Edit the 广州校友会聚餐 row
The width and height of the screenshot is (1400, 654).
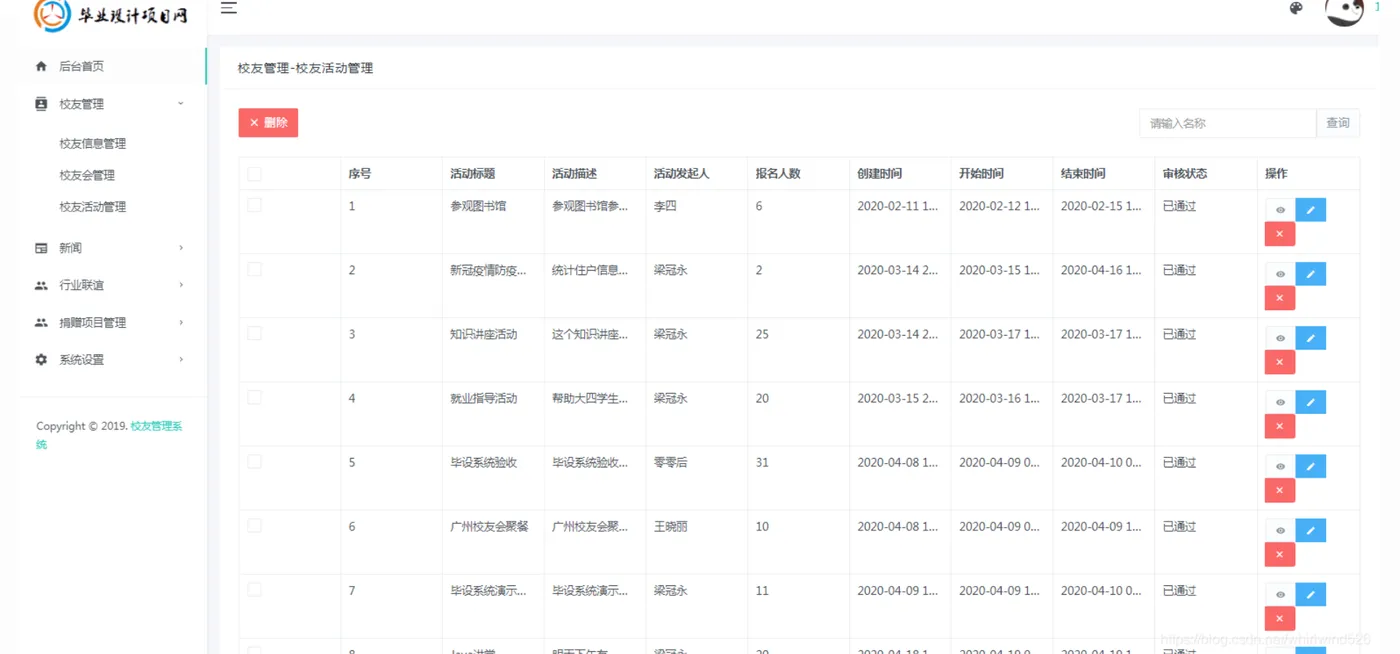[1311, 530]
